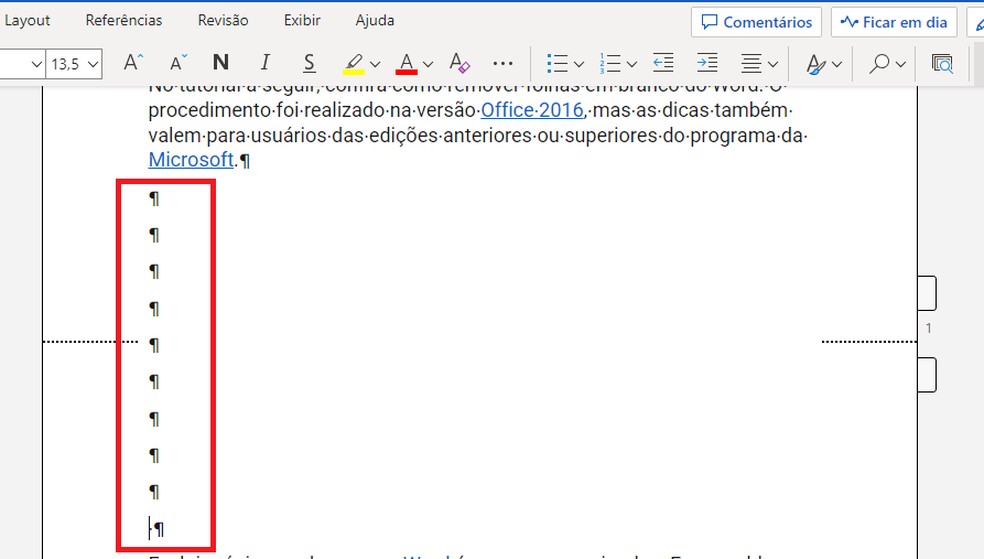Expand bullet list style dropdown

(579, 64)
